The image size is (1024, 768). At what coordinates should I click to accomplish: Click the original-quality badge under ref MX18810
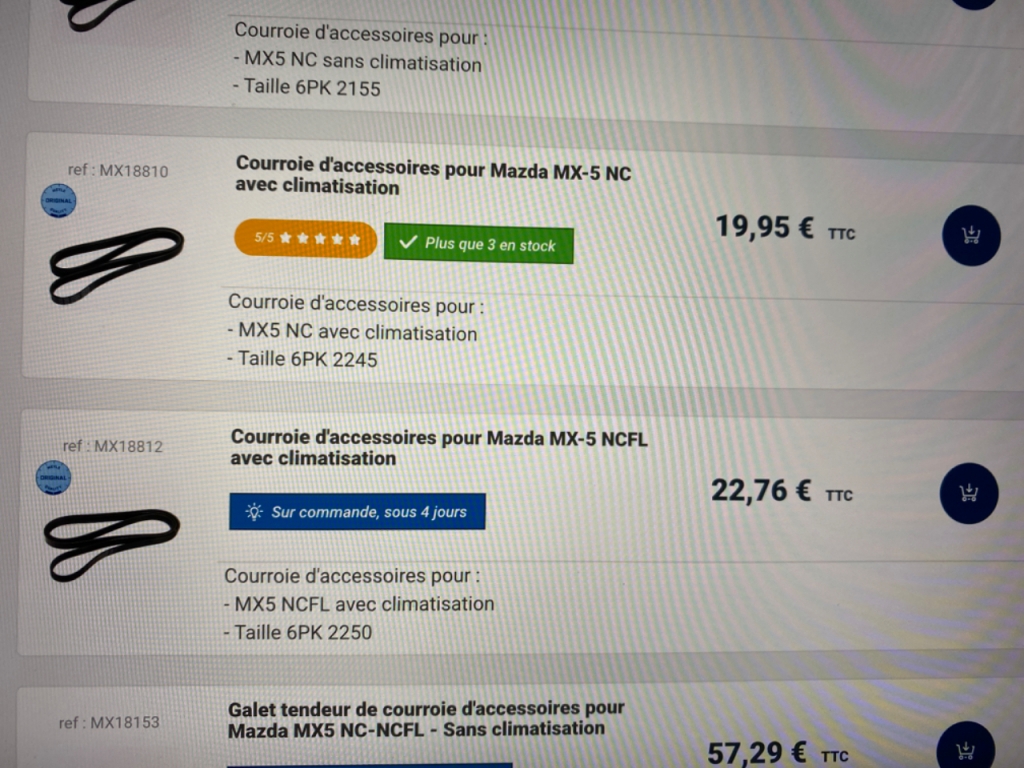pyautogui.click(x=59, y=200)
